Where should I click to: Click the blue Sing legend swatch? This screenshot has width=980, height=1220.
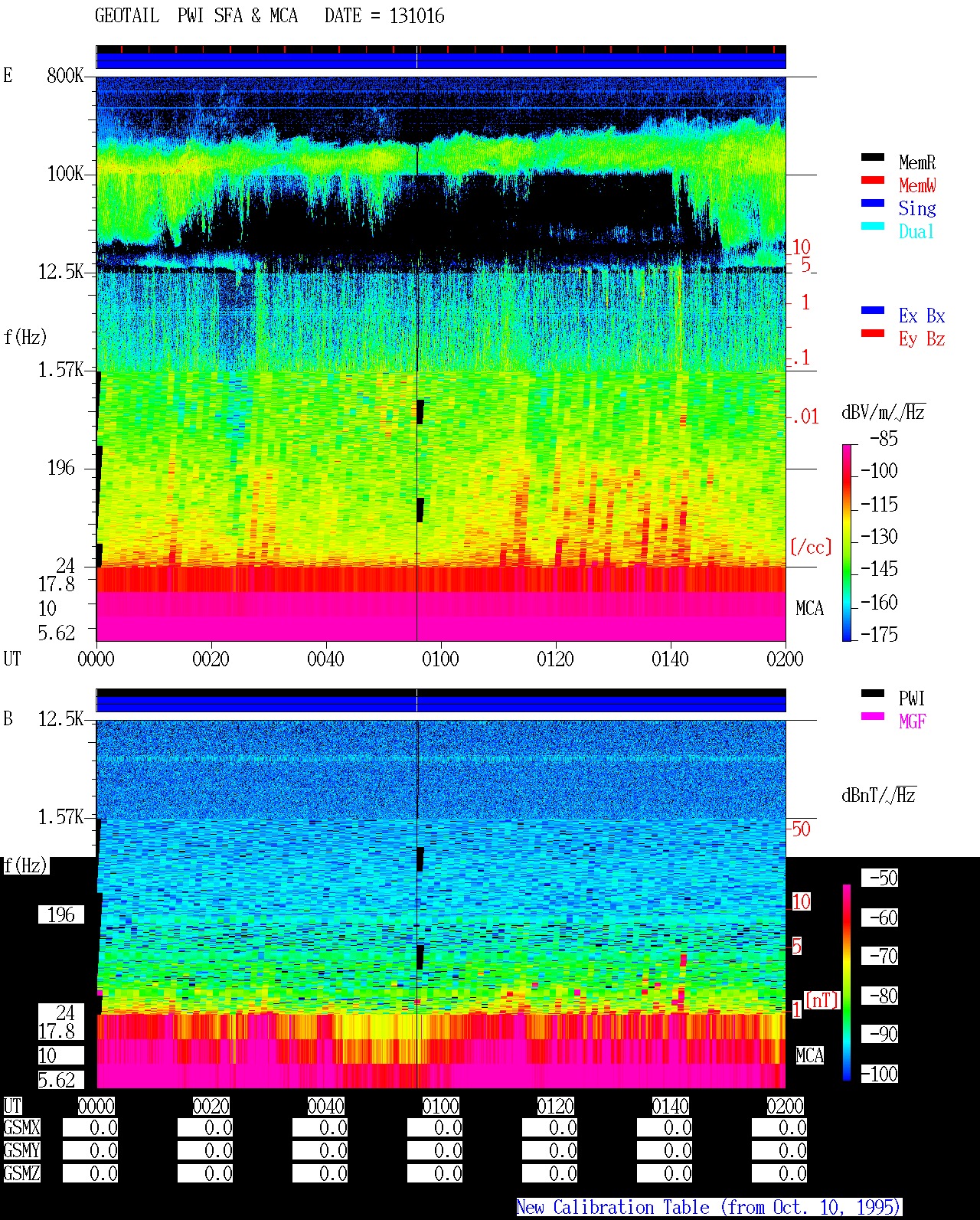click(873, 203)
